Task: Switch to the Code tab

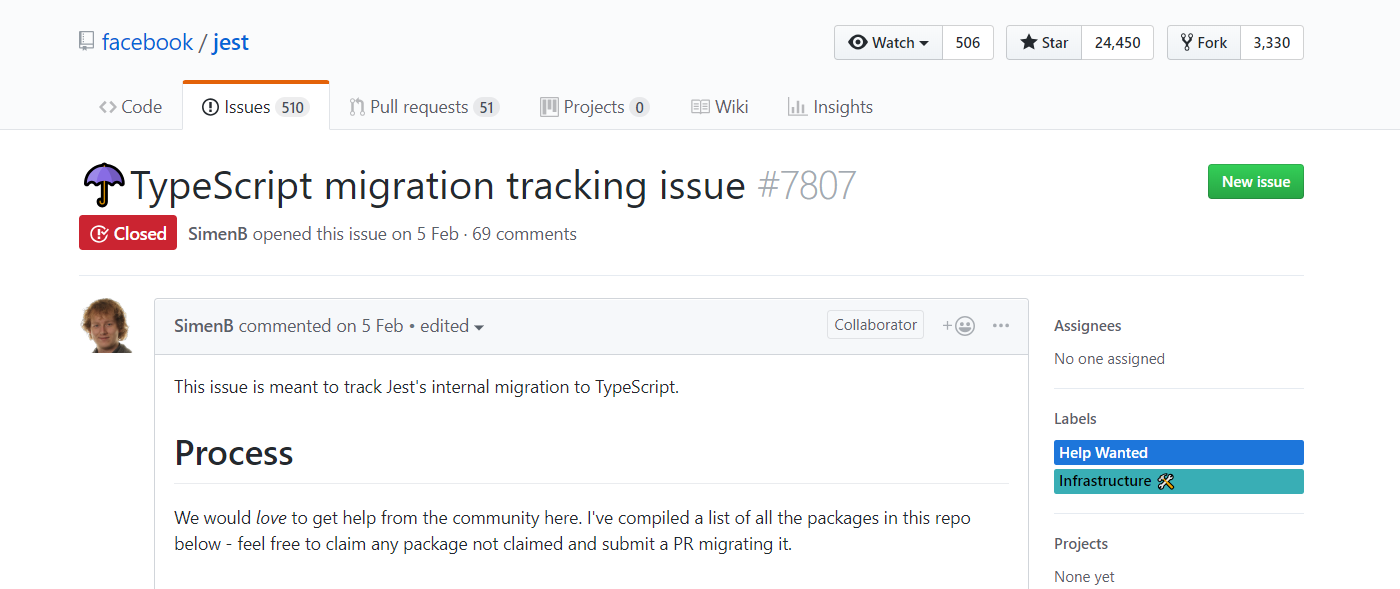Action: 130,107
